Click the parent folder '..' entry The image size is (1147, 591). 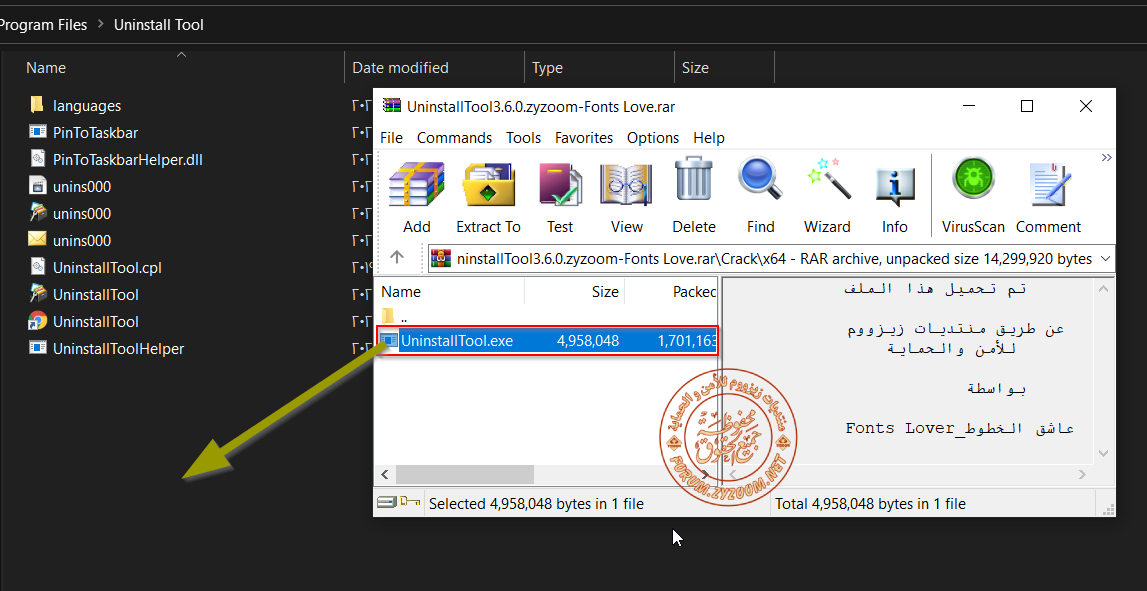[x=394, y=317]
